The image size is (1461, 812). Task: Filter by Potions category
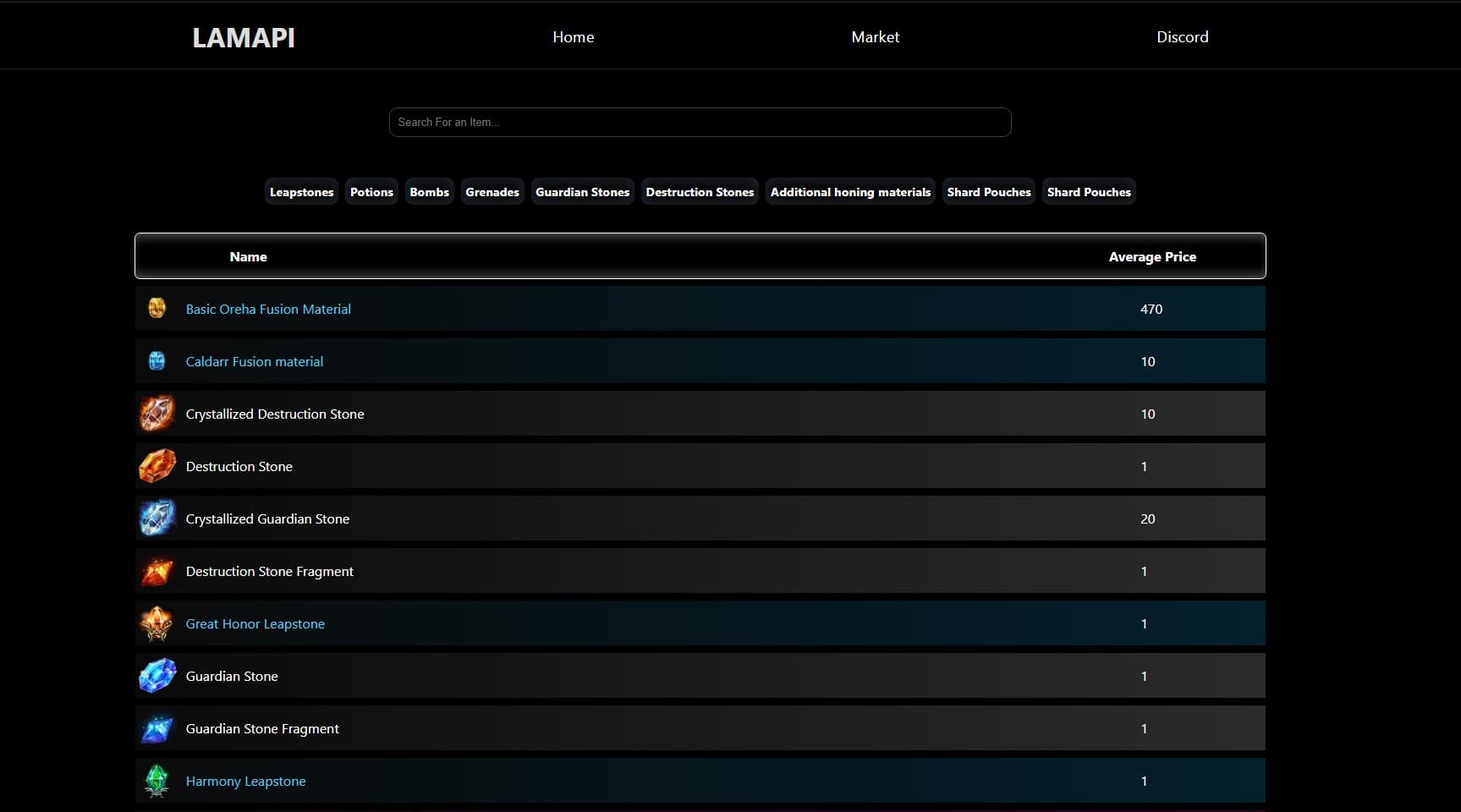[371, 192]
